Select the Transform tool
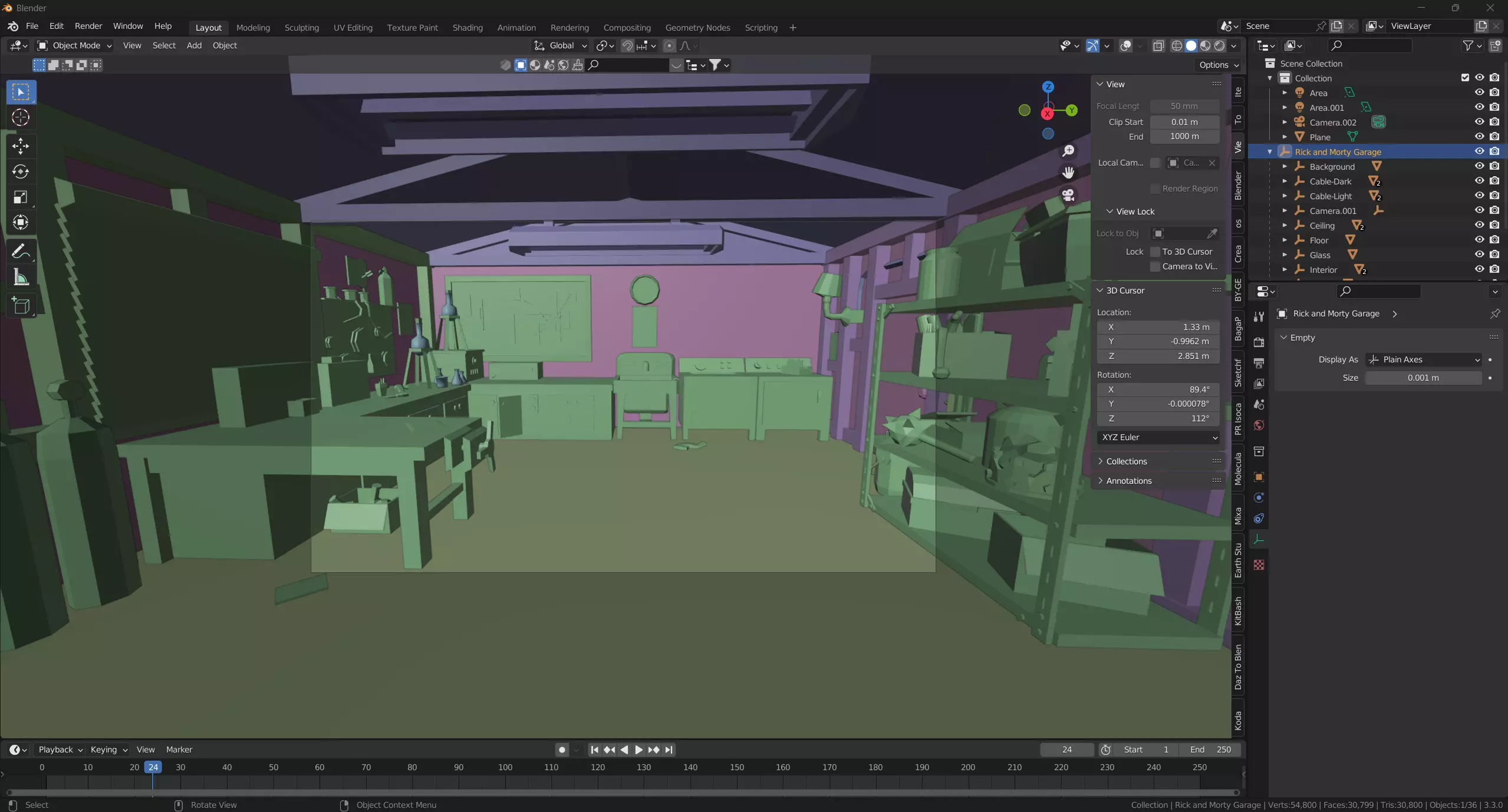The image size is (1508, 812). [21, 222]
